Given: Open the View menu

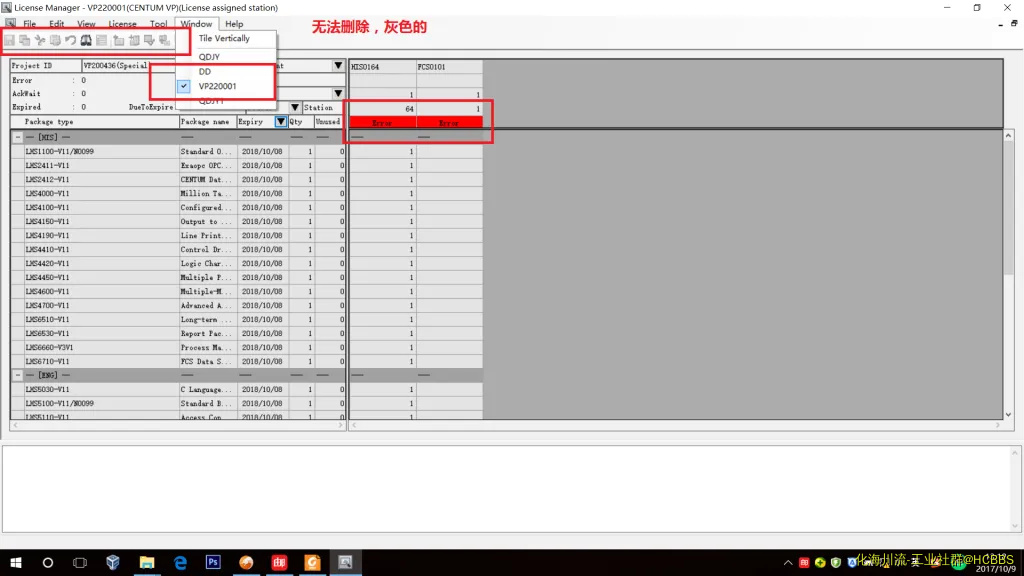Looking at the screenshot, I should tap(86, 24).
